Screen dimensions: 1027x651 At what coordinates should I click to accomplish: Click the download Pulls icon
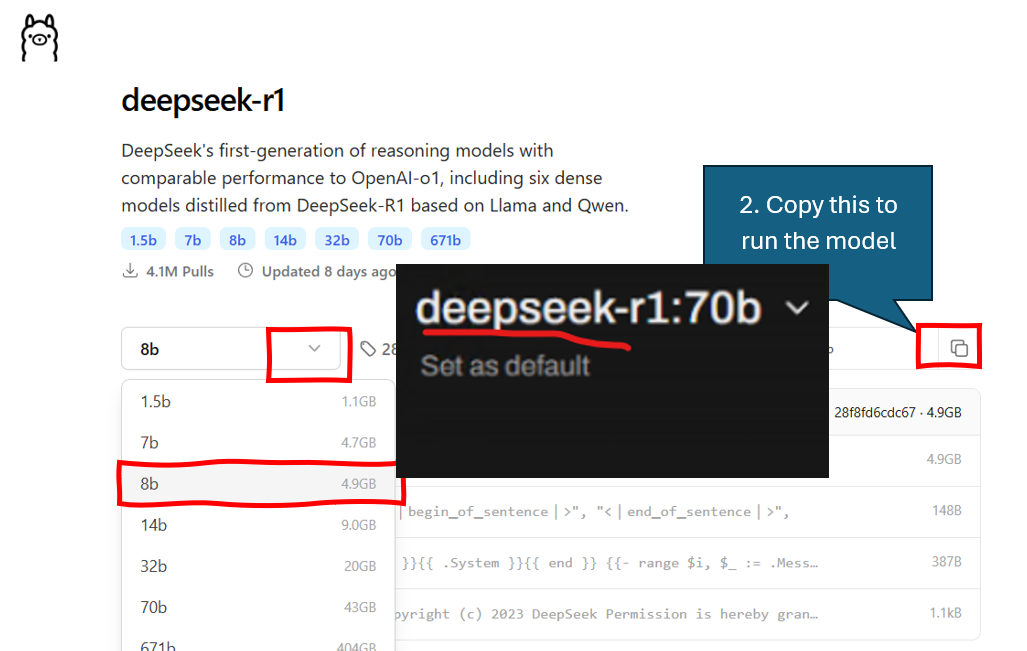[x=130, y=270]
